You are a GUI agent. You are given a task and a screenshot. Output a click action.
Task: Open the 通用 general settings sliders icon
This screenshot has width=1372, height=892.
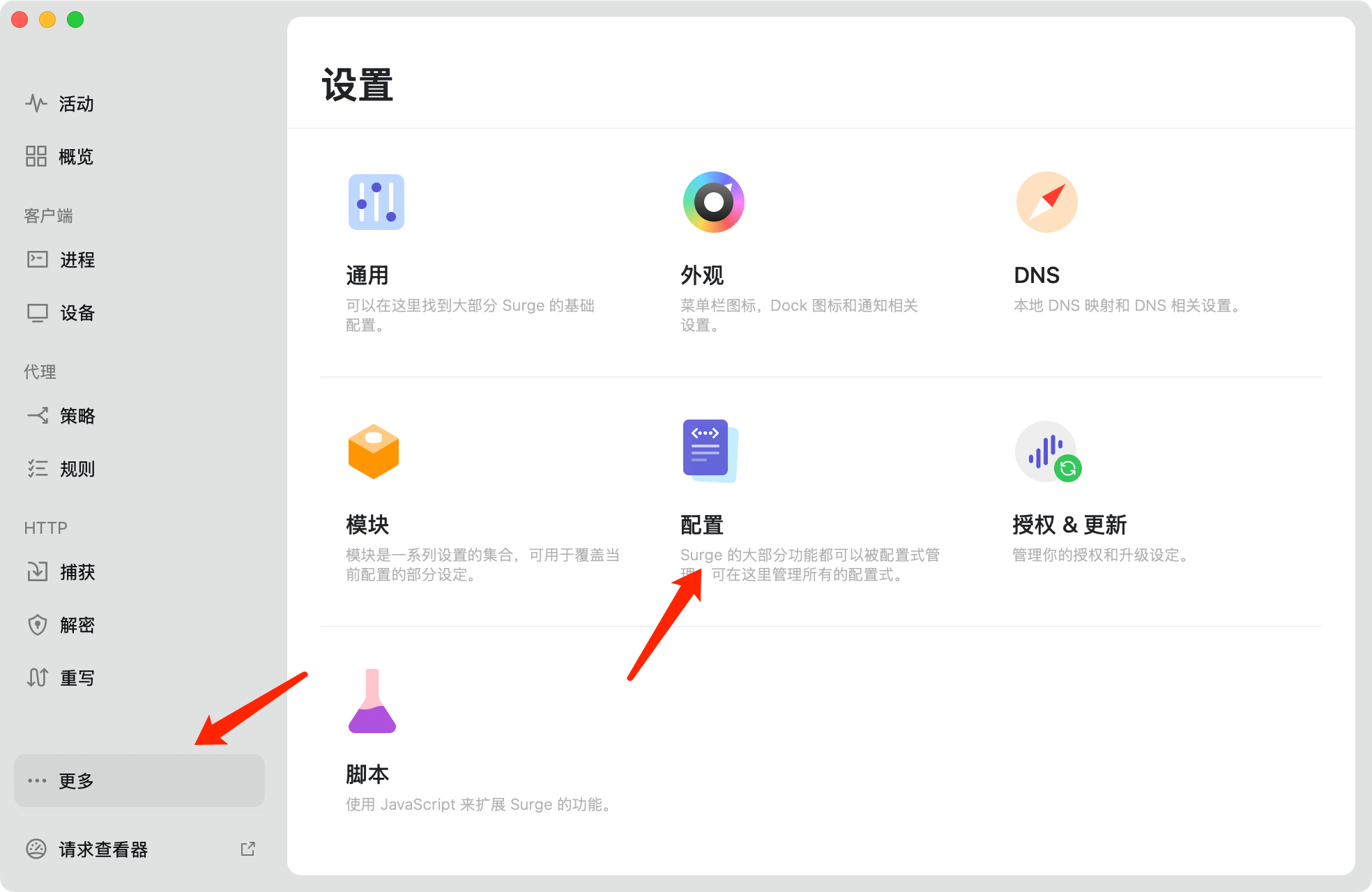376,202
